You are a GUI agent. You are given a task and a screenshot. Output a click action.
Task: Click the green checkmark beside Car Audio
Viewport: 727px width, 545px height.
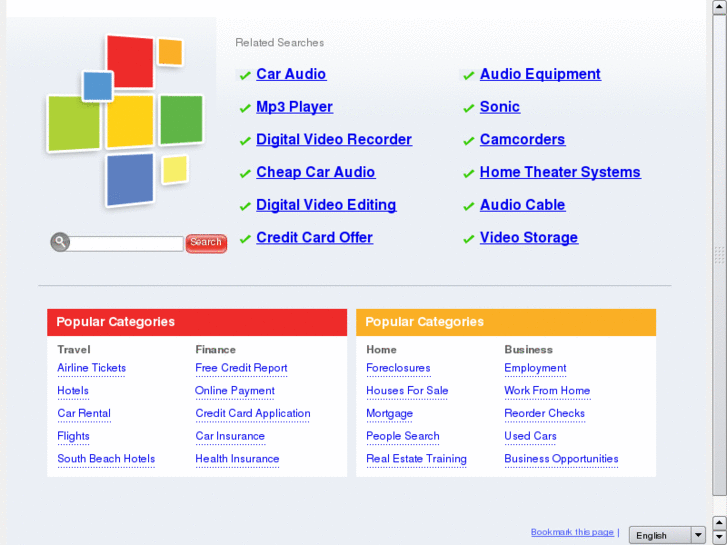point(245,75)
